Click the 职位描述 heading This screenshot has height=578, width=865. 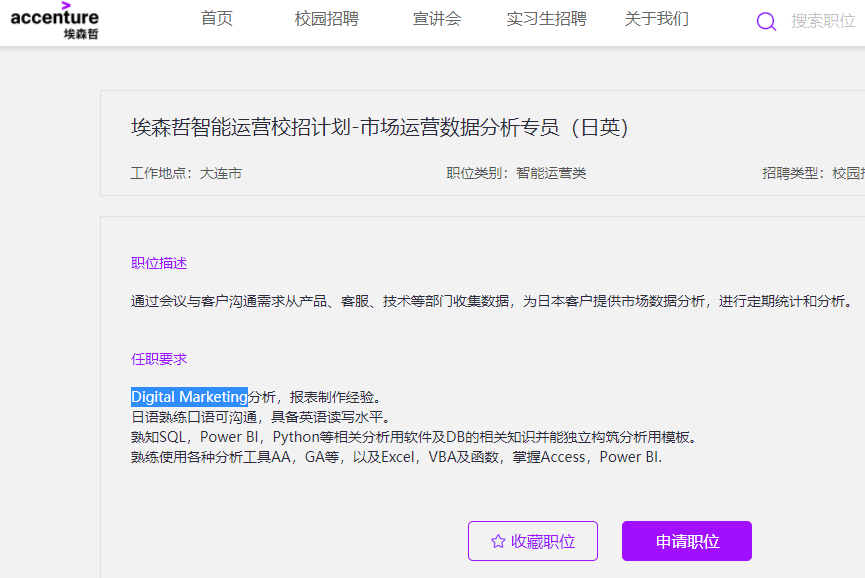coord(159,263)
